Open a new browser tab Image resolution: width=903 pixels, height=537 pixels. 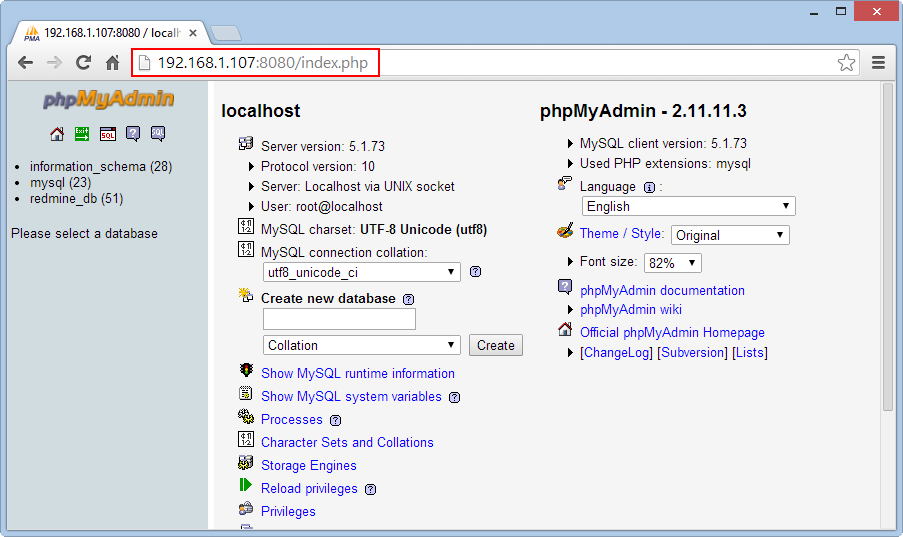226,34
